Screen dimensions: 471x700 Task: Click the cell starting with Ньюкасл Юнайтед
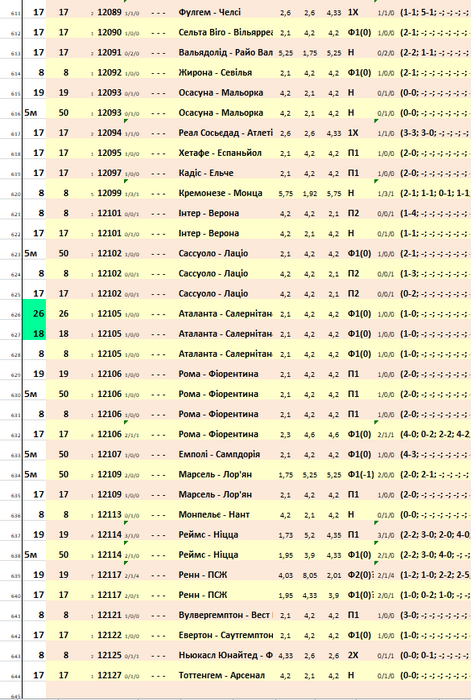tap(226, 655)
